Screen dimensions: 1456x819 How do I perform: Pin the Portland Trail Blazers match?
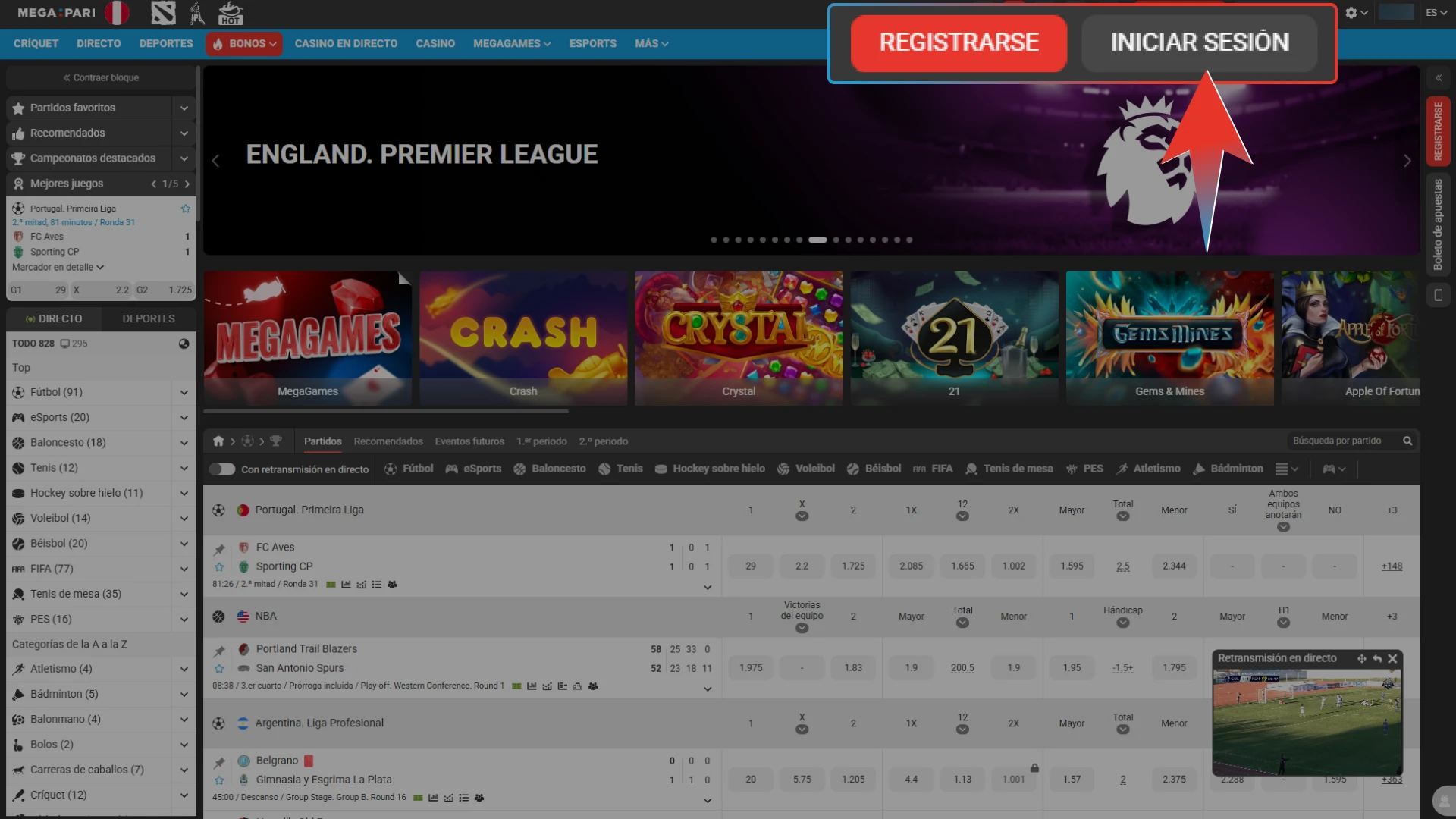point(219,651)
